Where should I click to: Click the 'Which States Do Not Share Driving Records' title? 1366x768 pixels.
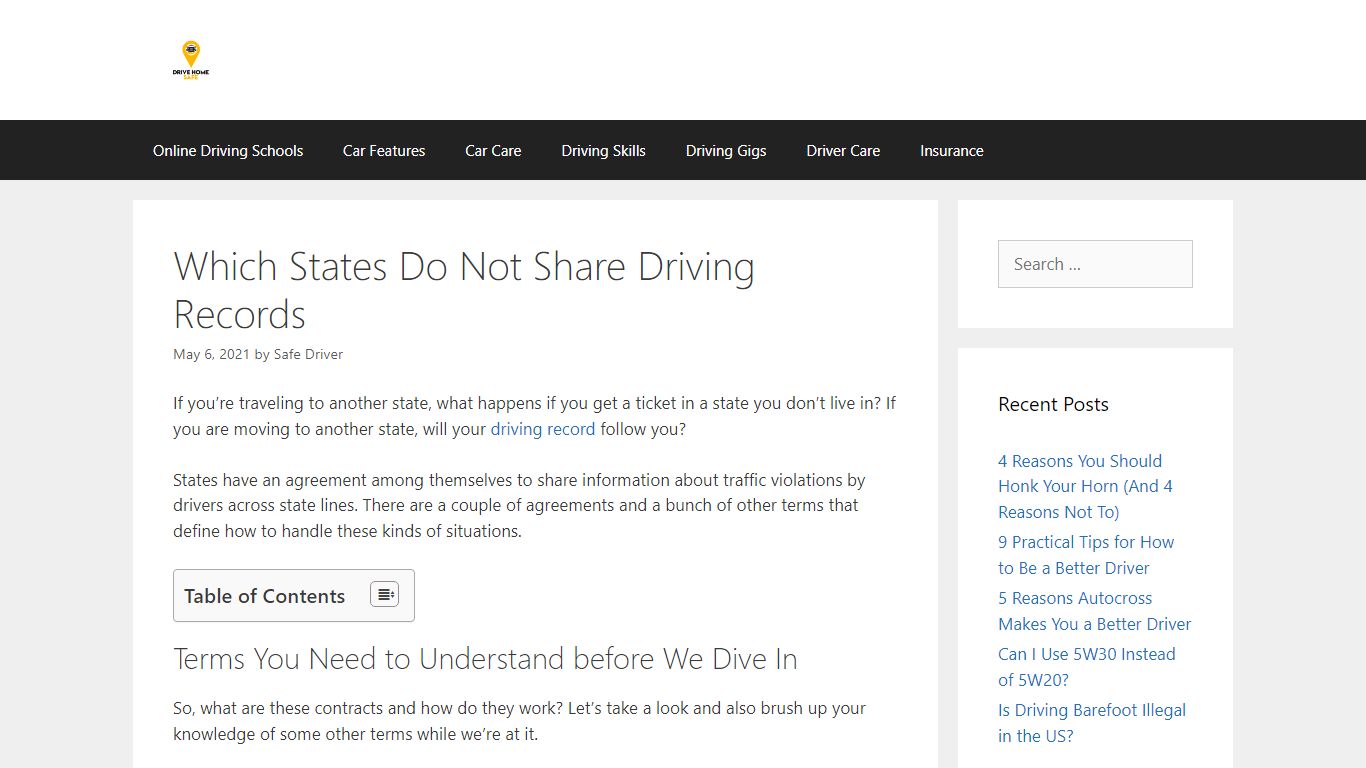pyautogui.click(x=464, y=290)
